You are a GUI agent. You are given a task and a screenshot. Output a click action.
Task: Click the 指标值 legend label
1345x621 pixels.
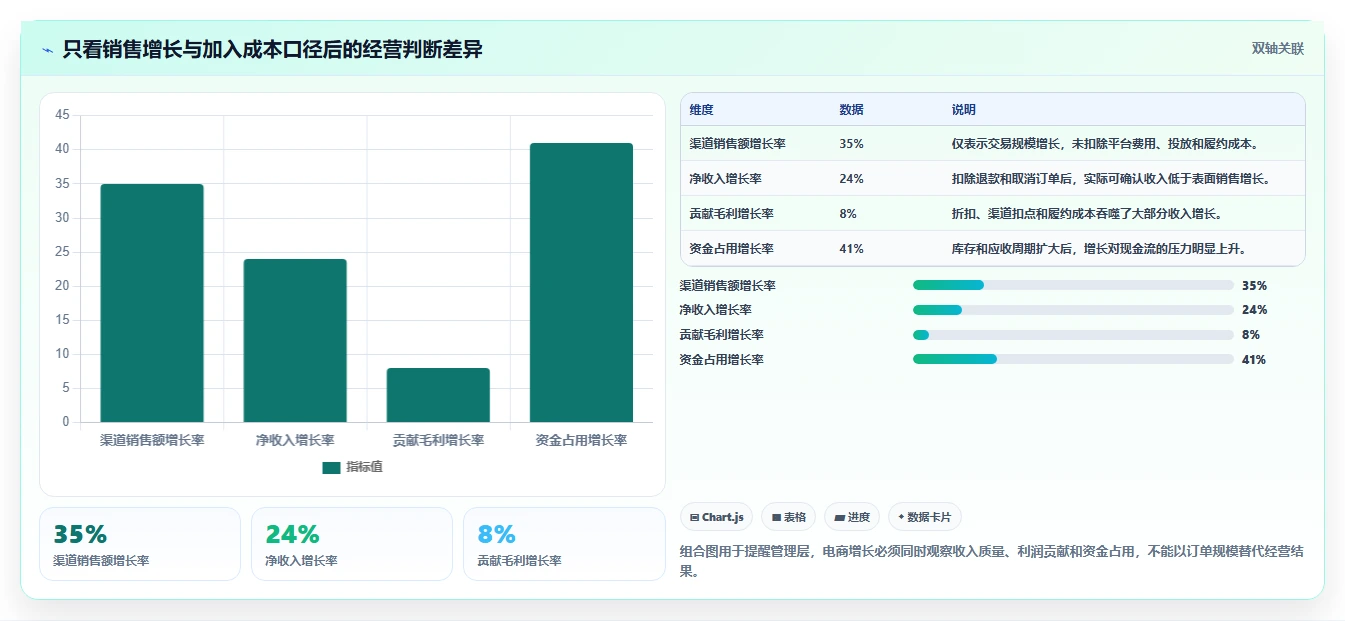[x=364, y=468]
